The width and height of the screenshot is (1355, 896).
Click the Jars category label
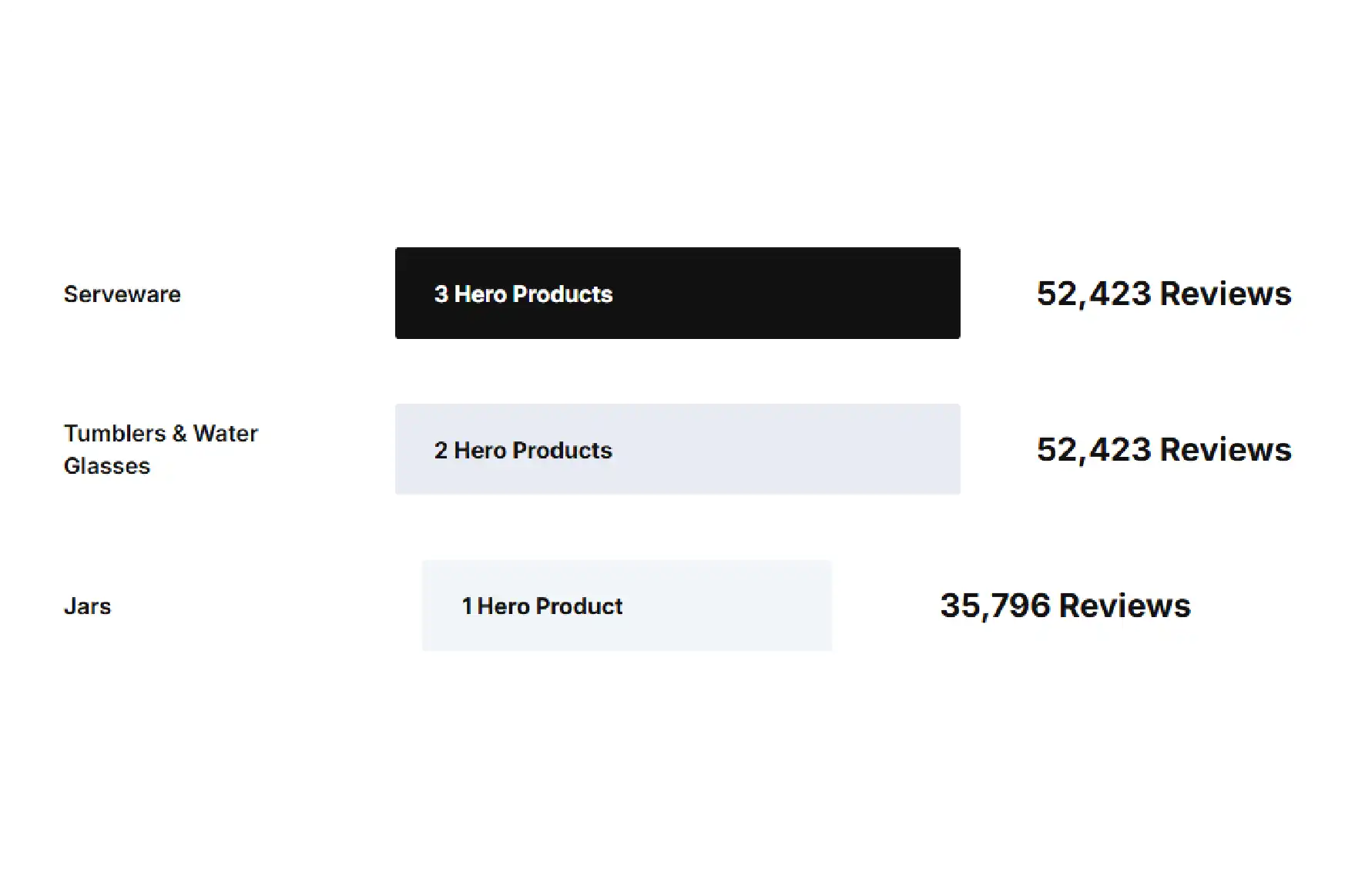(x=87, y=606)
